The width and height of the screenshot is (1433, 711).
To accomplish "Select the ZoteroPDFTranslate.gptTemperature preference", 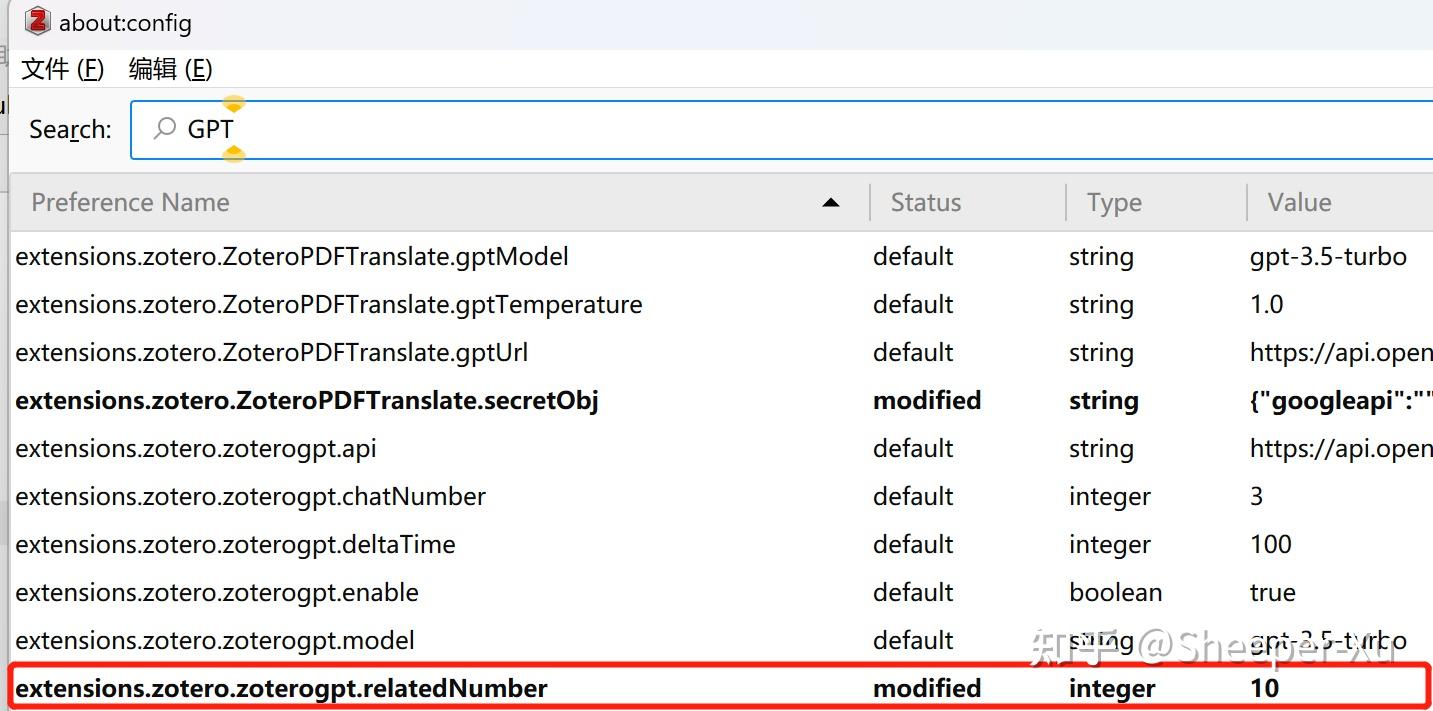I will (329, 305).
